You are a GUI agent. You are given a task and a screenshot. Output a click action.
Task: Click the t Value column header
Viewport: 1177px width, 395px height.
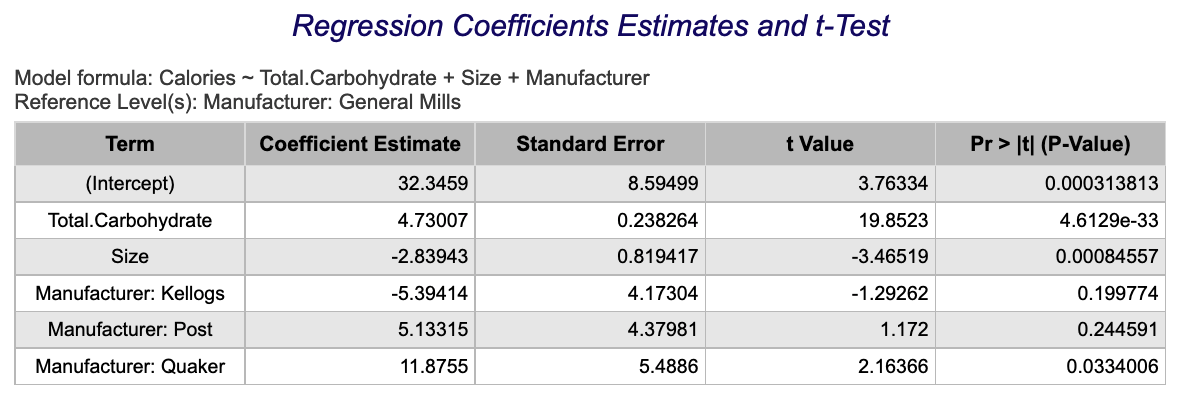(x=820, y=144)
